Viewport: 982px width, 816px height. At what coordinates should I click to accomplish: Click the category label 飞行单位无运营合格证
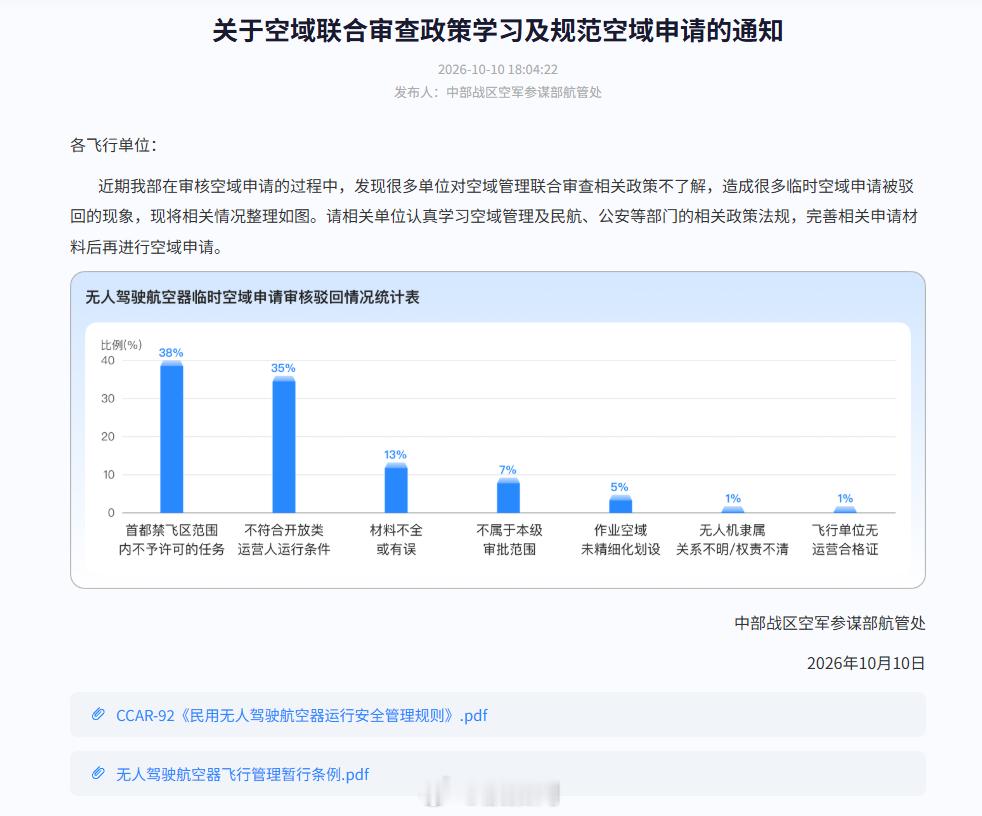(x=845, y=540)
